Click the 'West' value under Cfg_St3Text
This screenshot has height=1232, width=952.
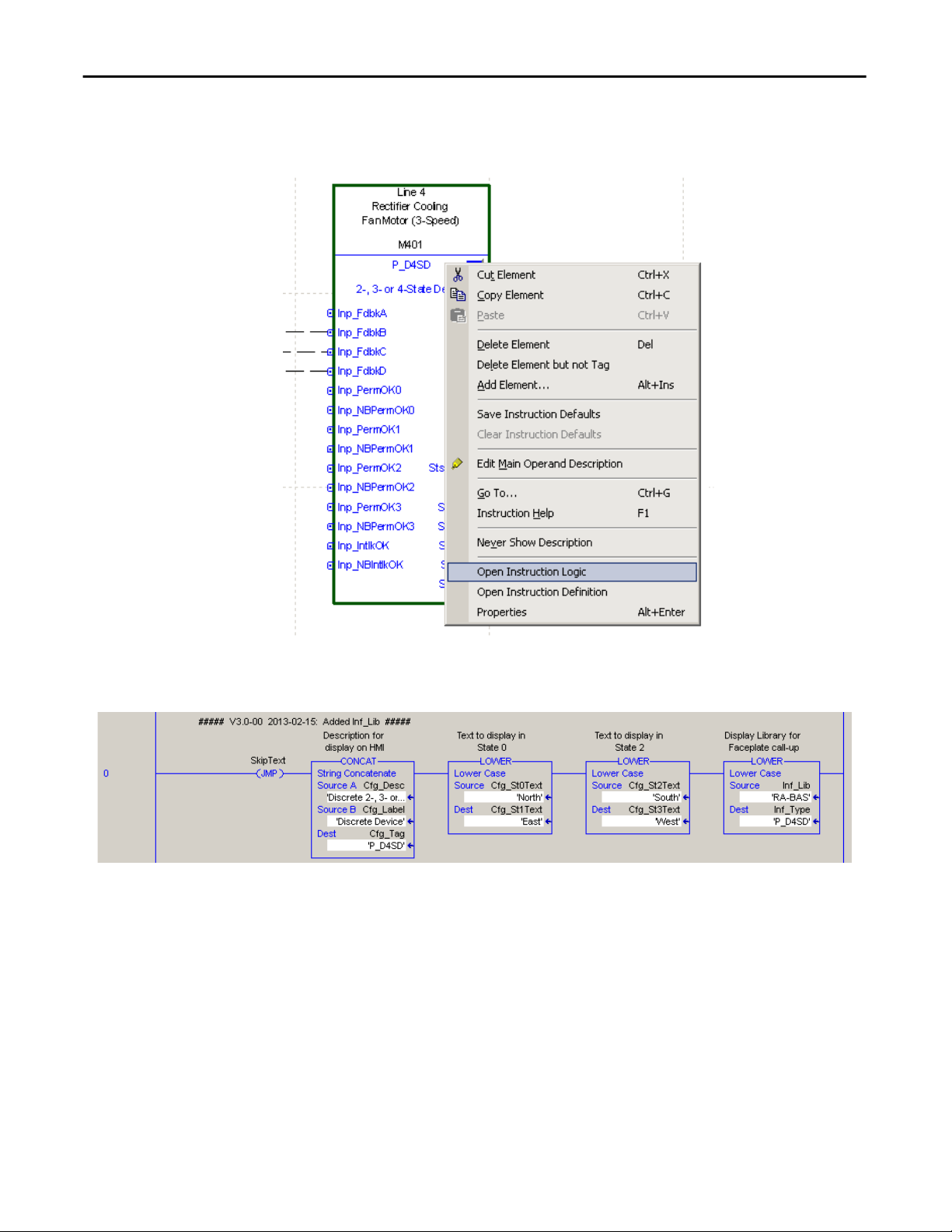[x=641, y=822]
